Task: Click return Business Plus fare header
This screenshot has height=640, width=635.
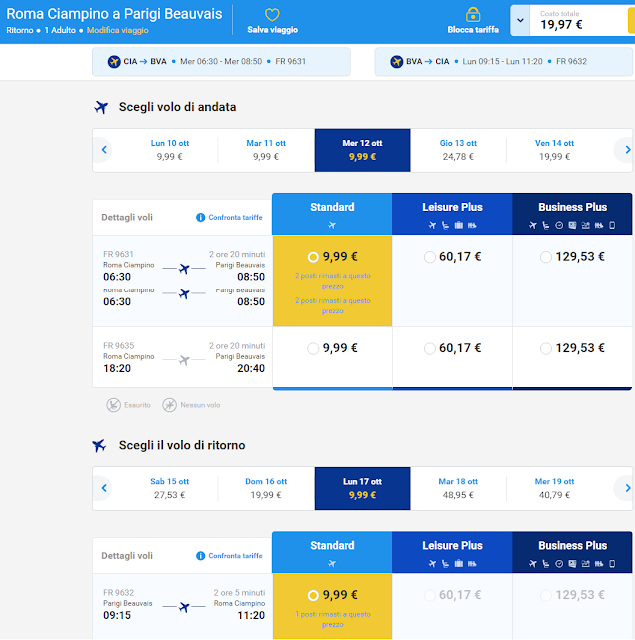Action: 572,552
